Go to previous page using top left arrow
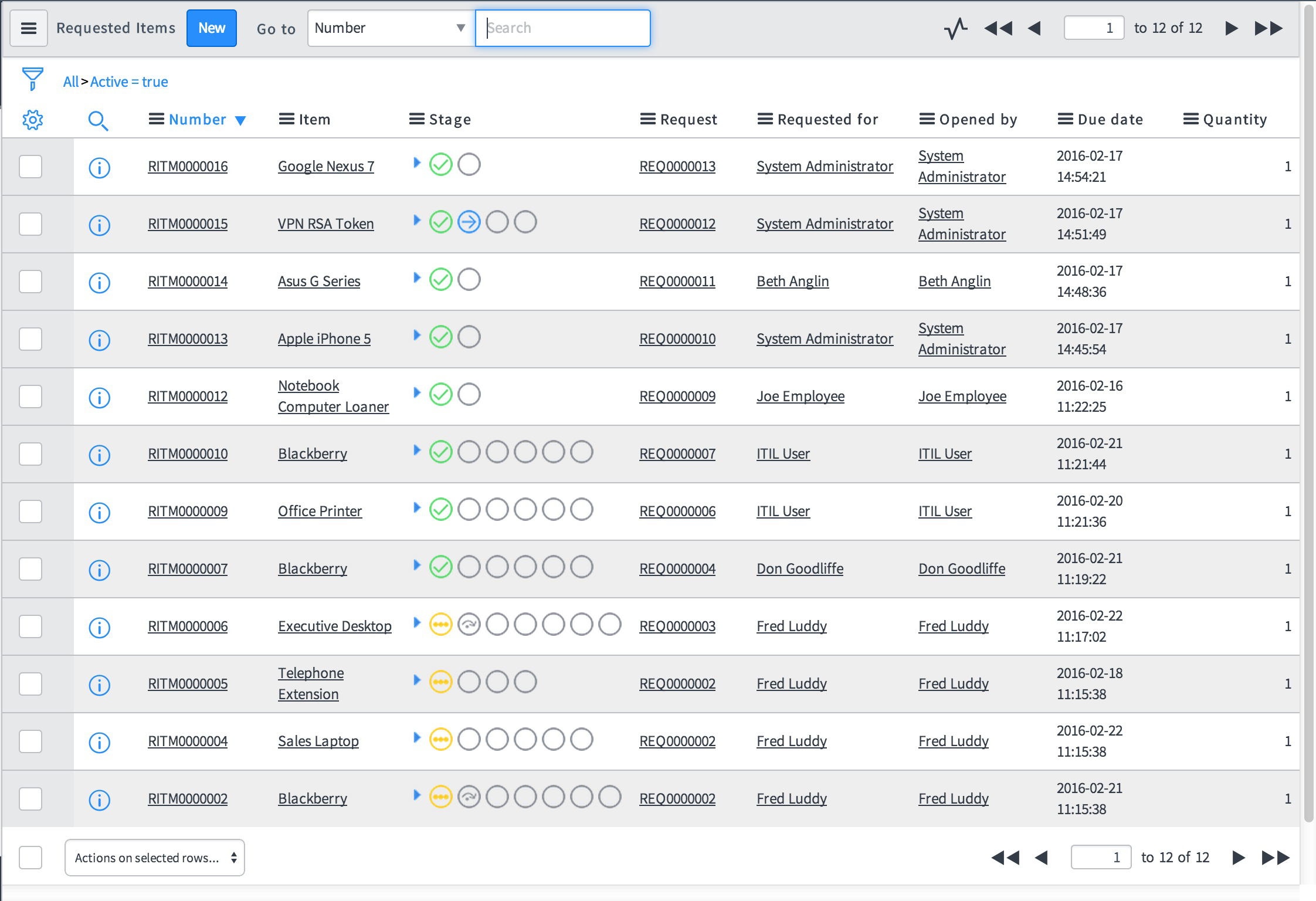Viewport: 1316px width, 901px height. click(x=1035, y=28)
